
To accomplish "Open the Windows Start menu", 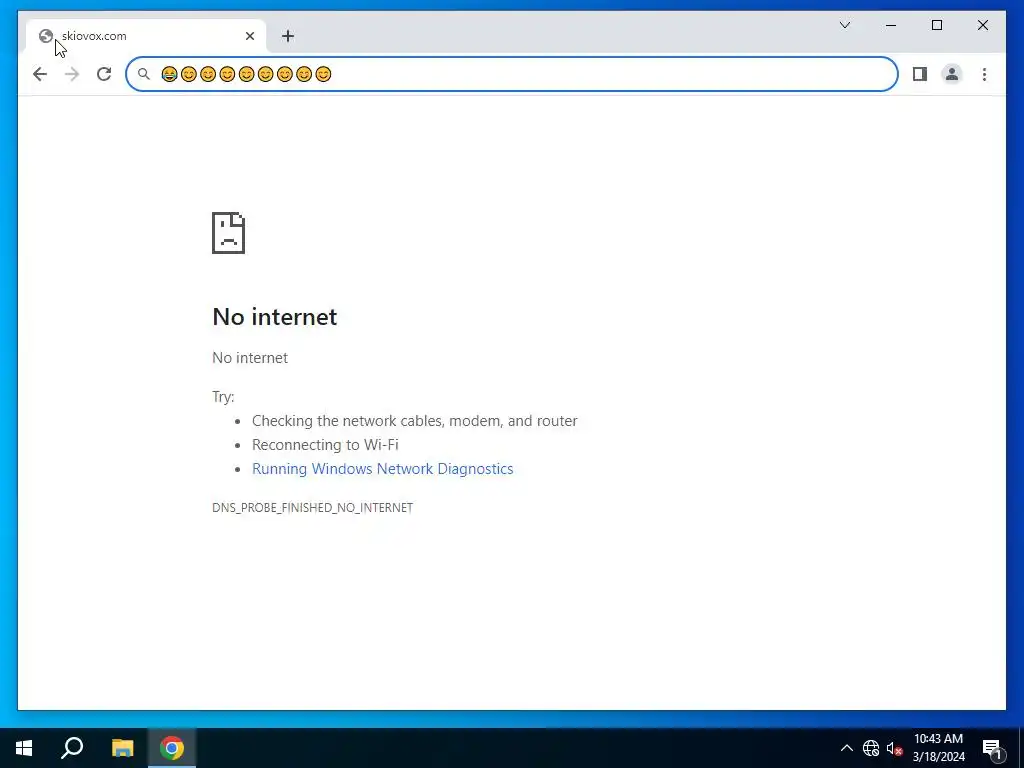I will click(24, 748).
